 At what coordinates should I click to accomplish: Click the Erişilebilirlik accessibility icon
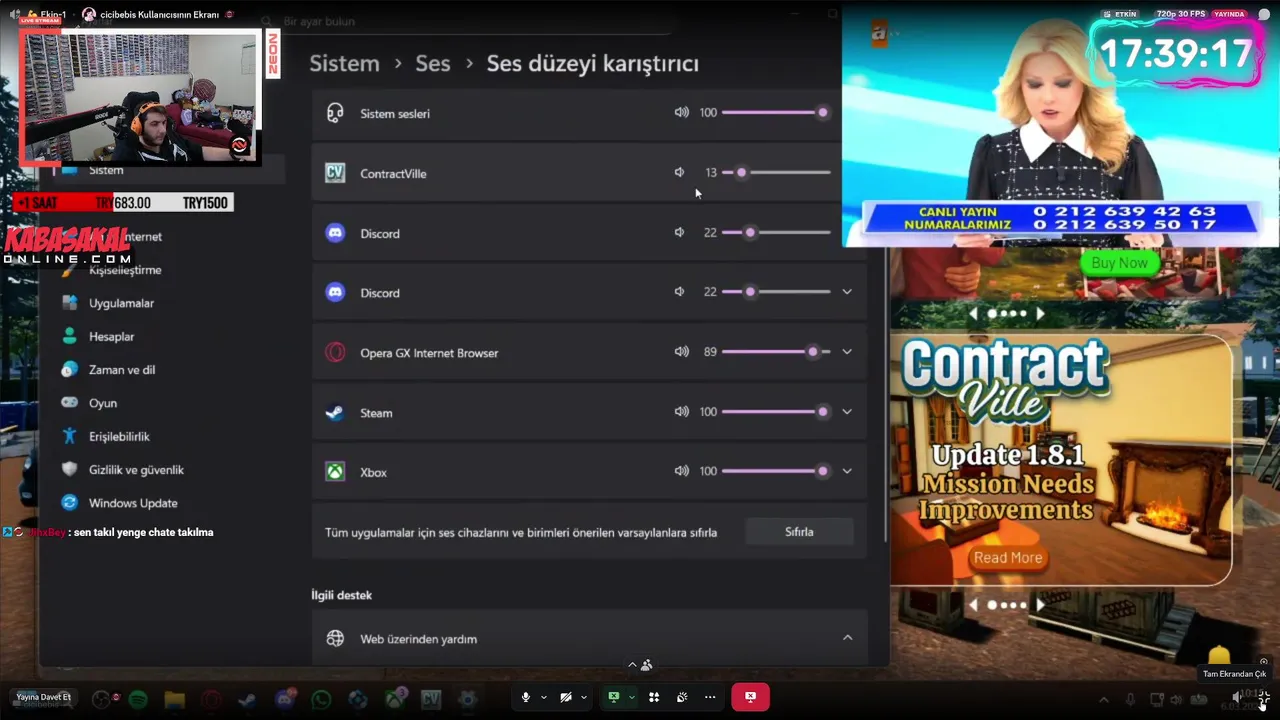coord(69,436)
